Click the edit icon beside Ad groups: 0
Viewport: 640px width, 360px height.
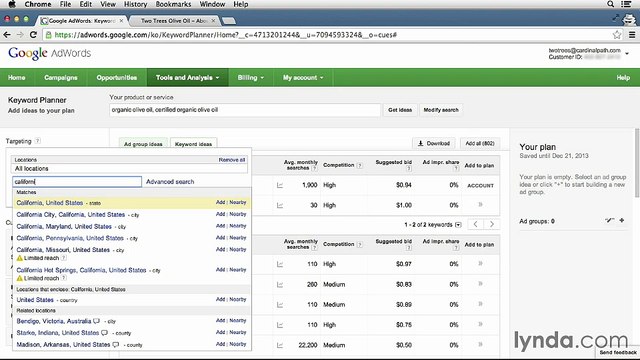(x=609, y=220)
